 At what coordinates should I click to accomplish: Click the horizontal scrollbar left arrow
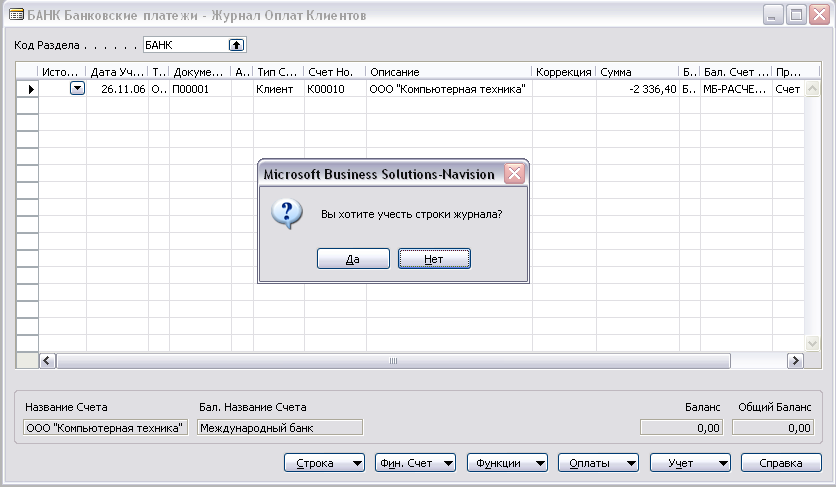click(47, 361)
